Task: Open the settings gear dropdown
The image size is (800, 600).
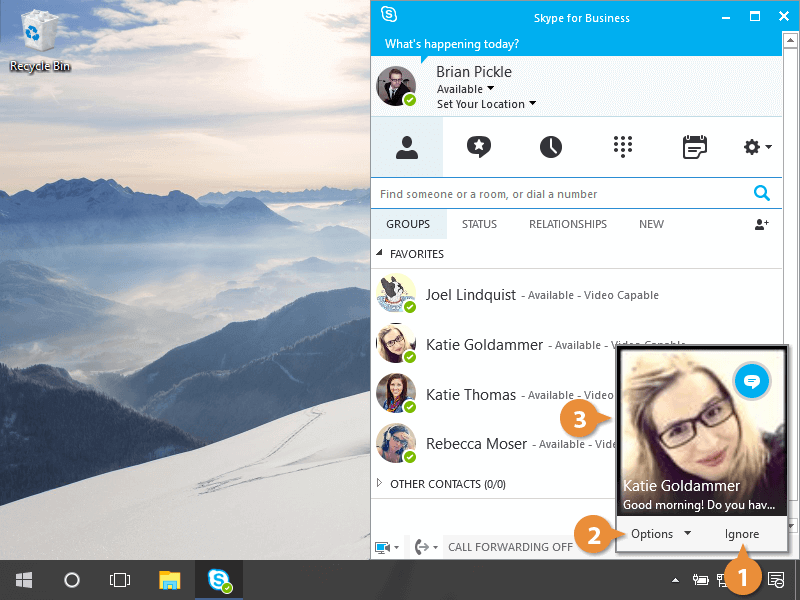Action: click(757, 147)
